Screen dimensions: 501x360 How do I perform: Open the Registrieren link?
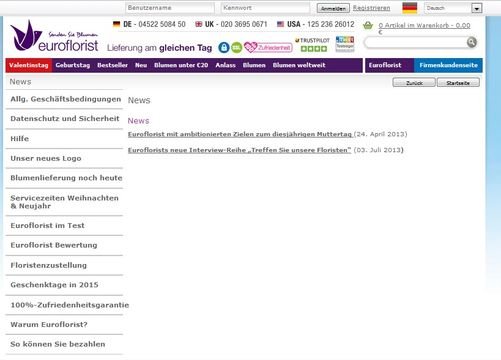[x=371, y=8]
